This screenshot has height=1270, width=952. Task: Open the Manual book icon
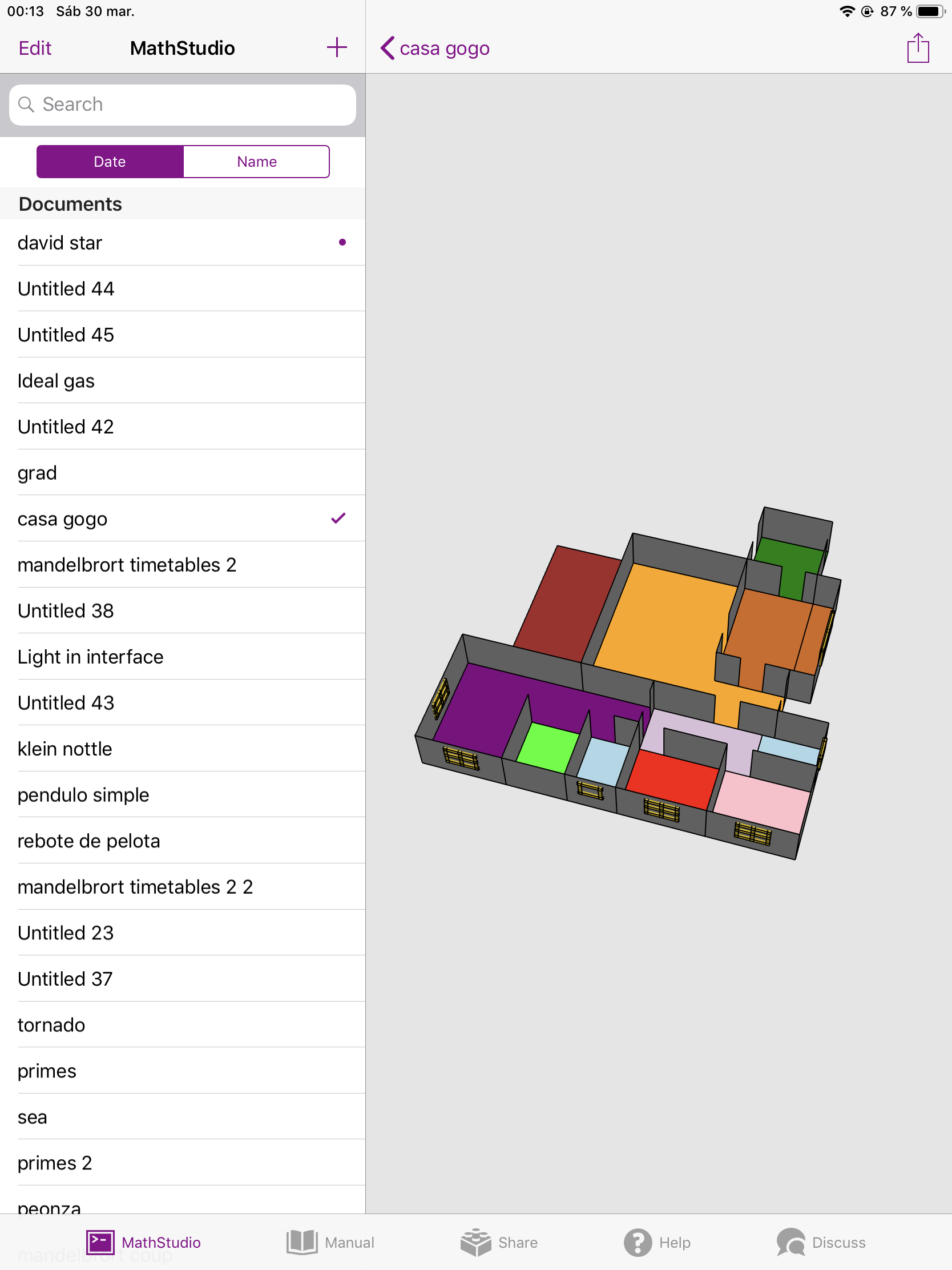pos(302,1242)
